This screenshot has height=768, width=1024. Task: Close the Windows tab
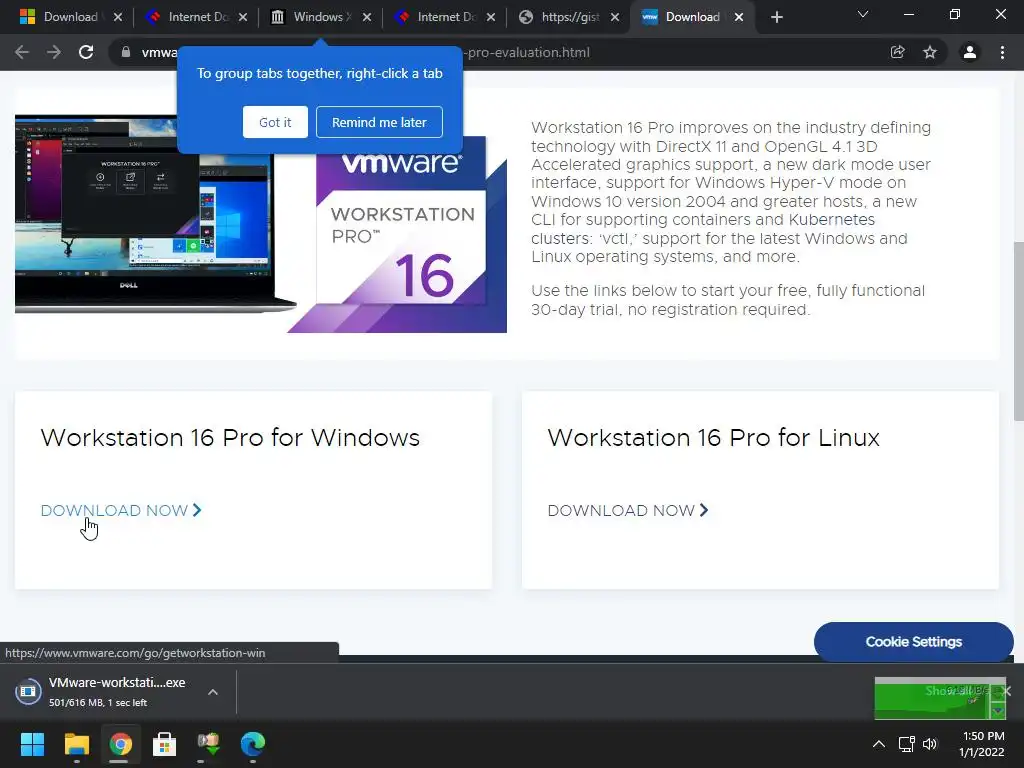point(367,17)
